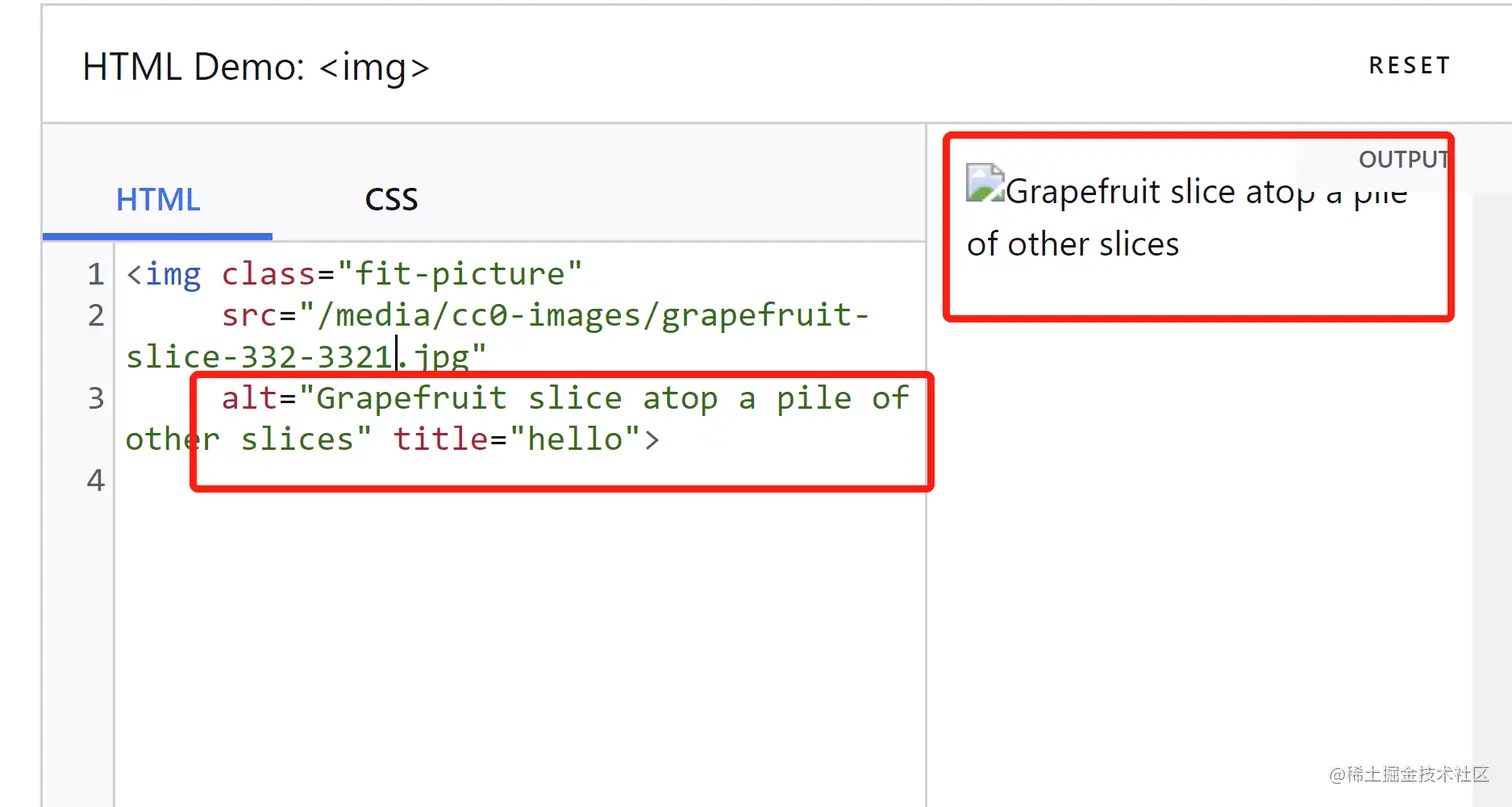Open the CSS tab
The height and width of the screenshot is (807, 1512).
pos(391,199)
